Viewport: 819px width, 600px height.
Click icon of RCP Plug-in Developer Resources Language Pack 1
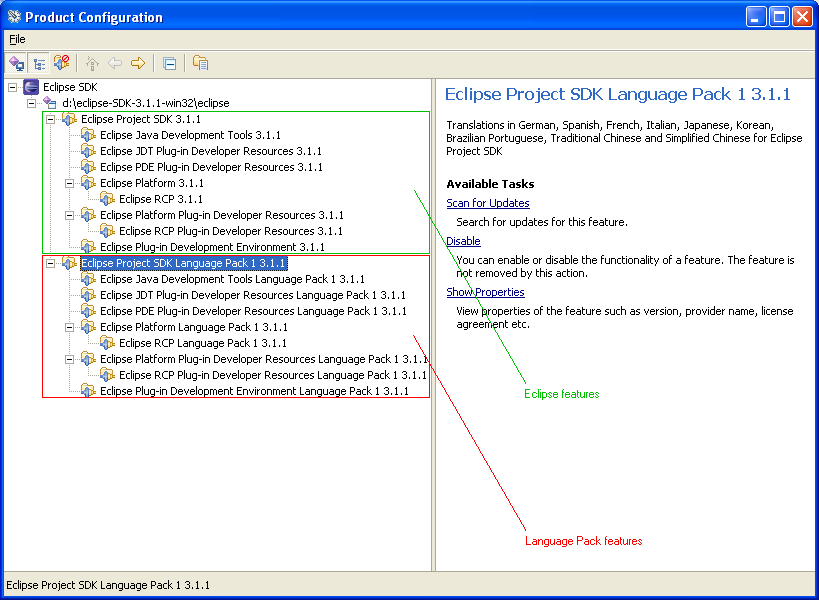pyautogui.click(x=107, y=375)
